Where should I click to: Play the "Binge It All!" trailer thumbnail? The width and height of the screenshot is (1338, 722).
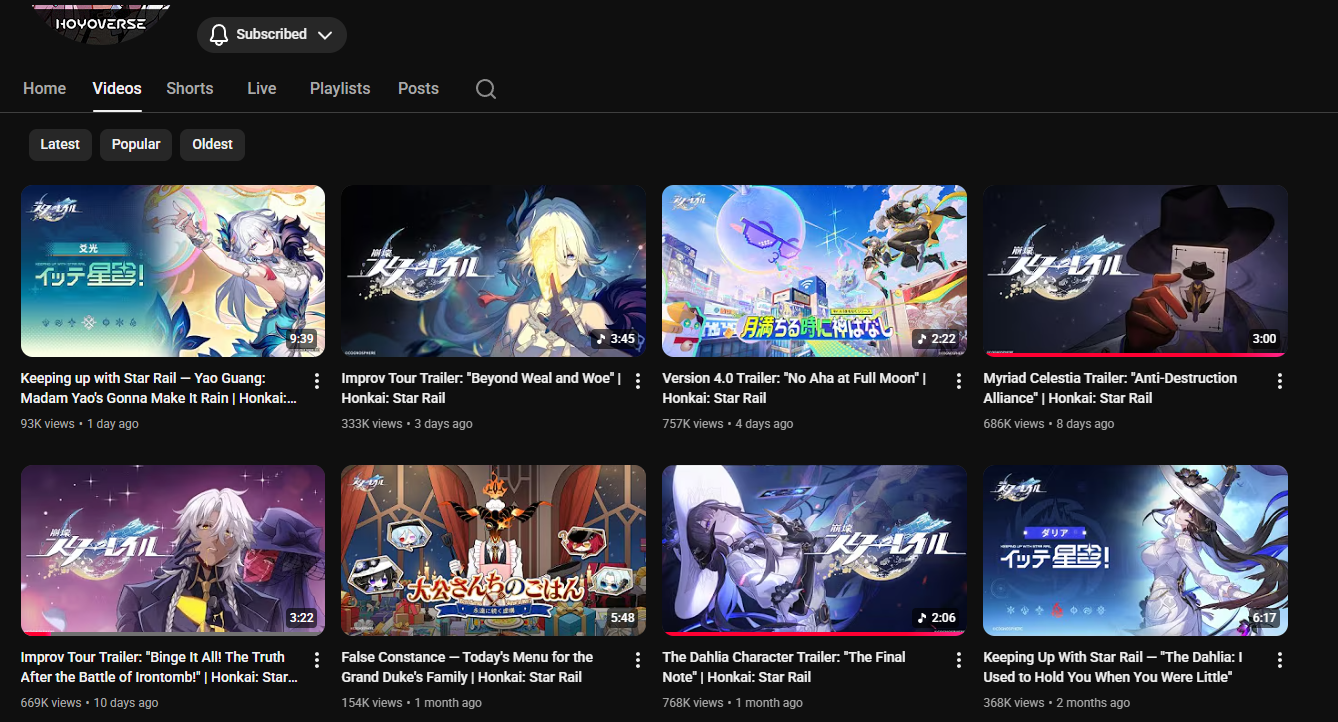[x=173, y=550]
